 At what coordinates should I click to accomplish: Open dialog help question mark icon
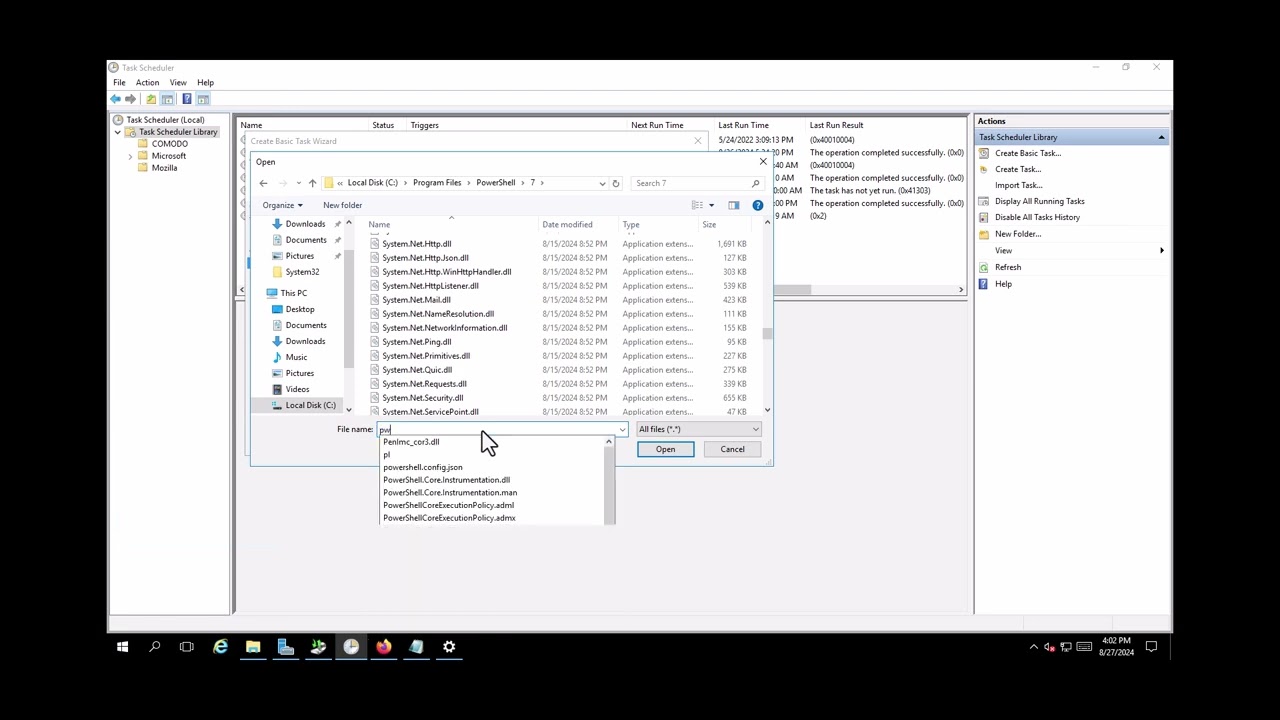[x=757, y=205]
